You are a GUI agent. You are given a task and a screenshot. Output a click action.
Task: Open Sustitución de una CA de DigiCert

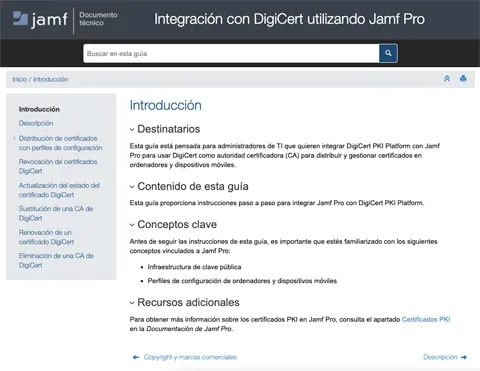56,213
